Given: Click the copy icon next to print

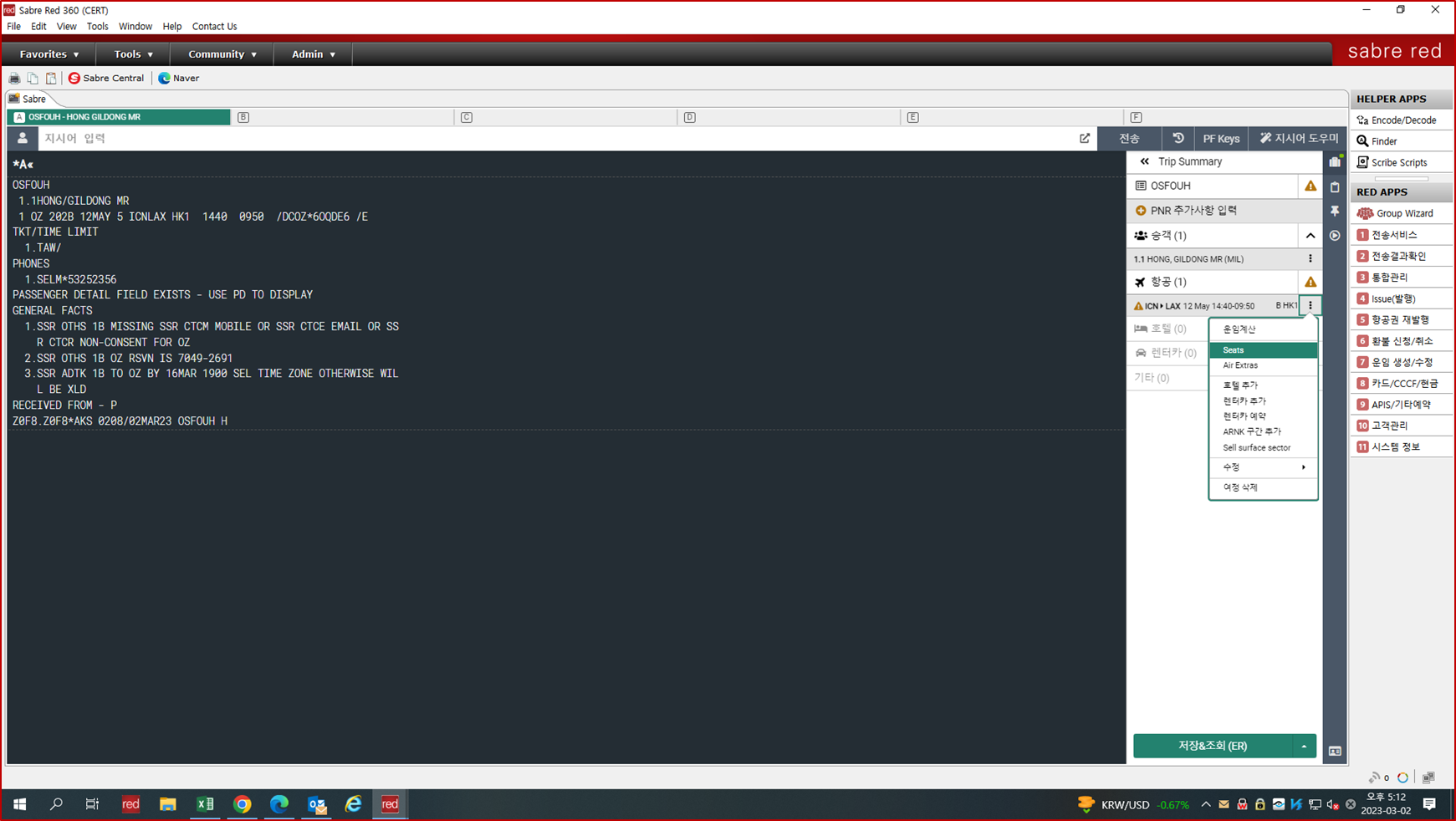Looking at the screenshot, I should click(x=33, y=78).
